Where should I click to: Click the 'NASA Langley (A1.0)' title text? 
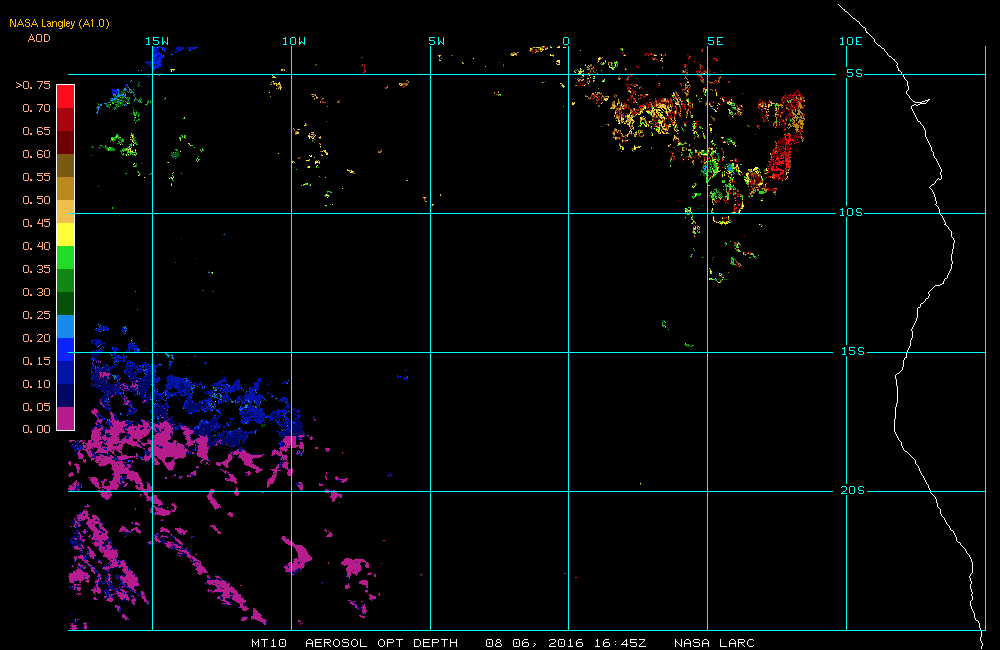59,23
